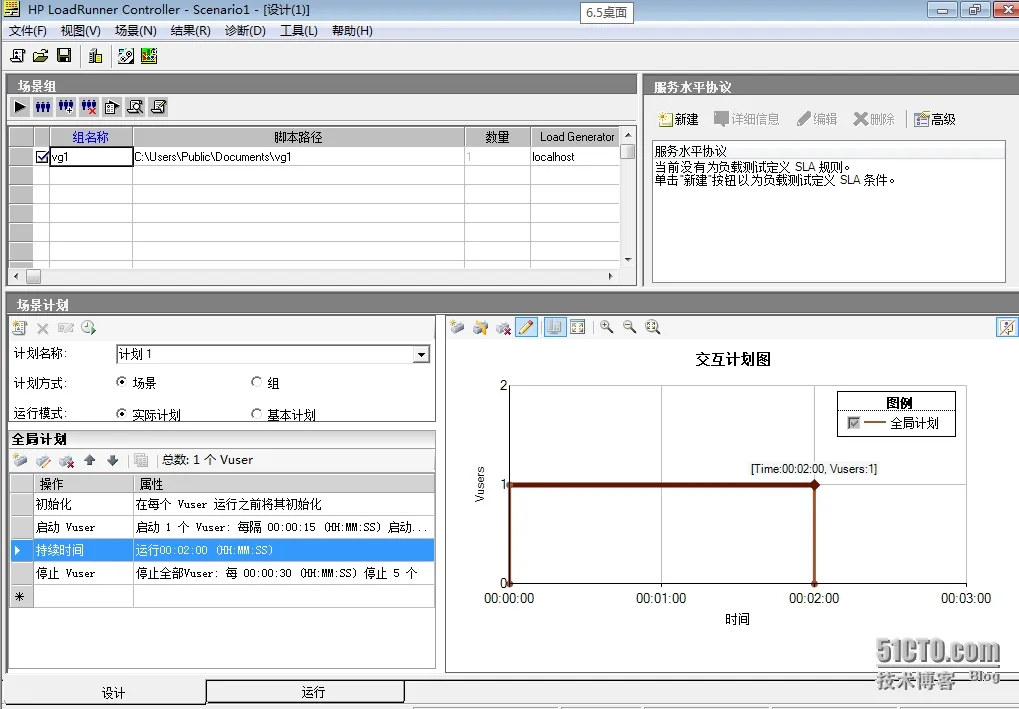The width and height of the screenshot is (1019, 709).
Task: Click the 组名称 column header
Action: point(91,137)
